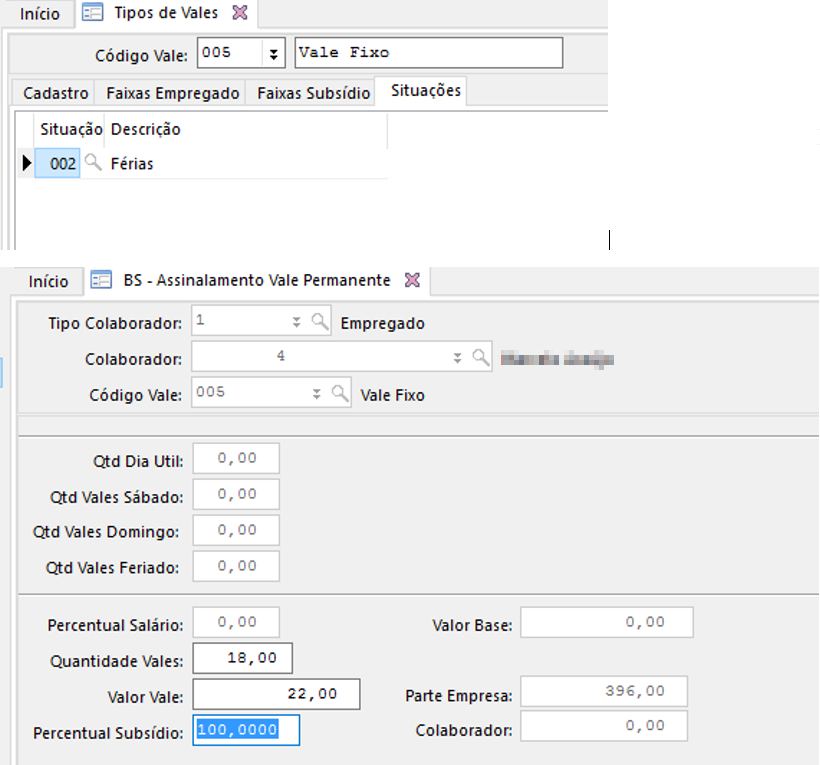Click the Quantidade Vales input field
This screenshot has height=765, width=820.
point(242,659)
